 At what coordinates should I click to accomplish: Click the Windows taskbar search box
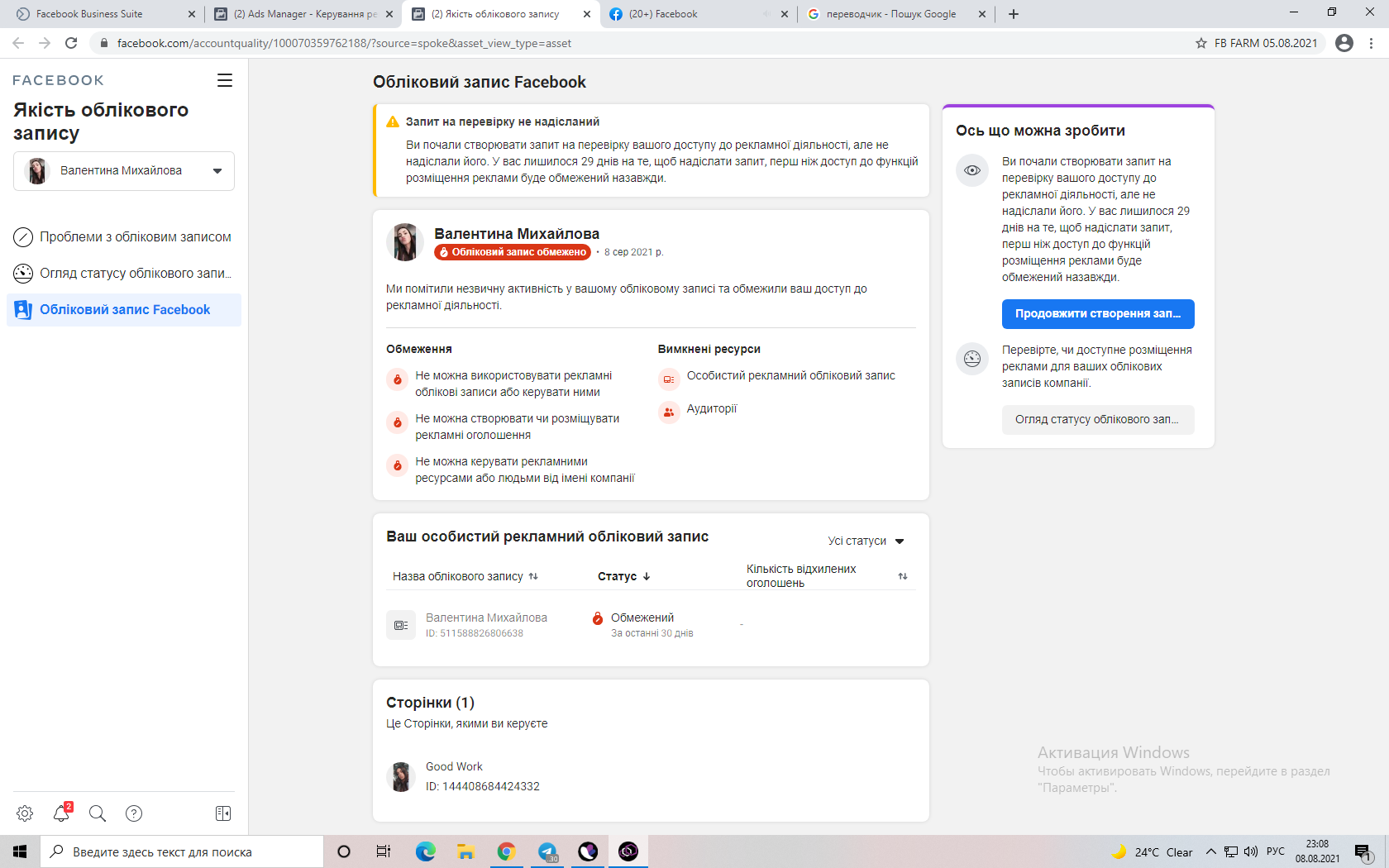[x=182, y=851]
